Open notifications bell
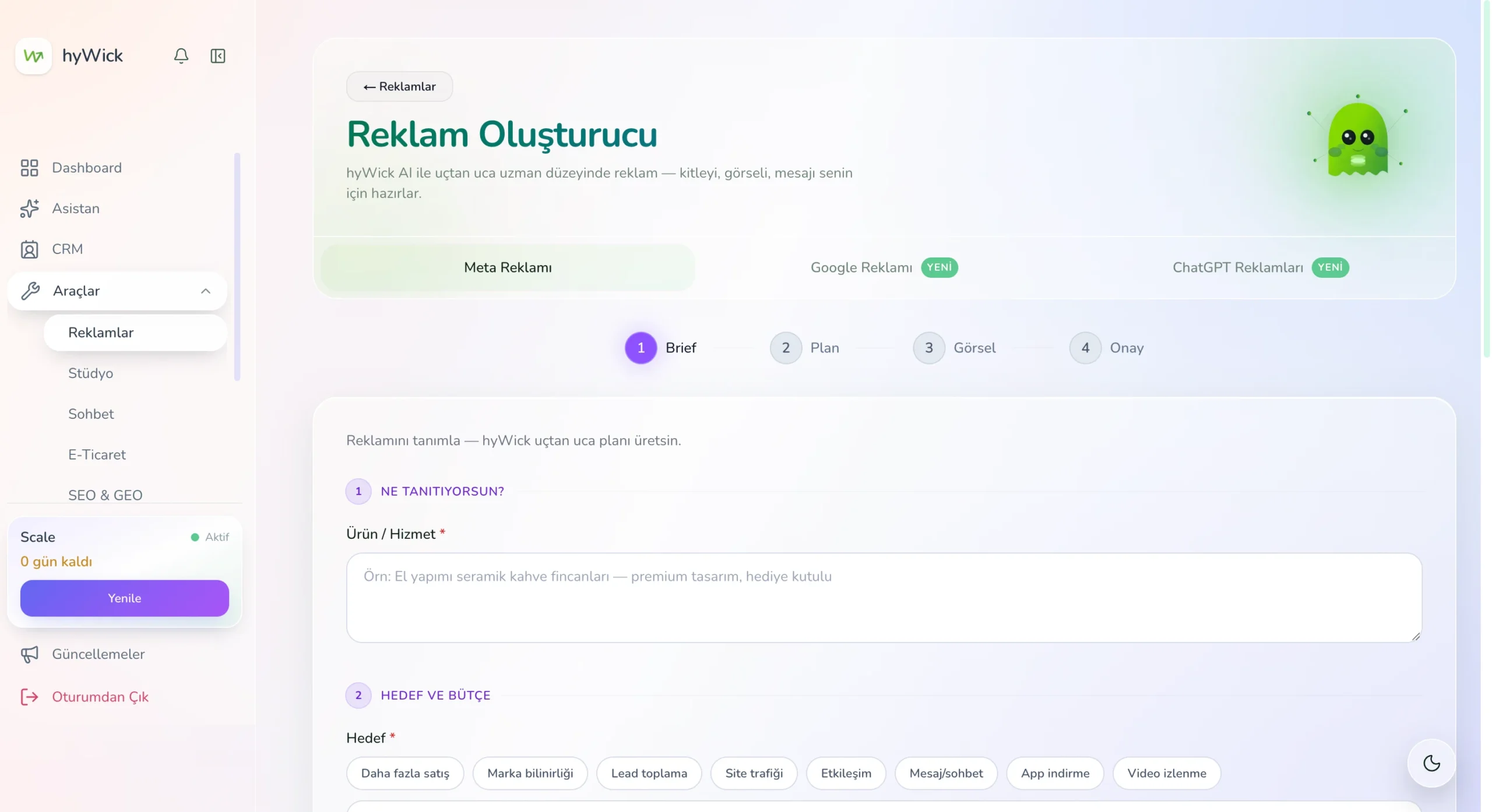 [181, 56]
